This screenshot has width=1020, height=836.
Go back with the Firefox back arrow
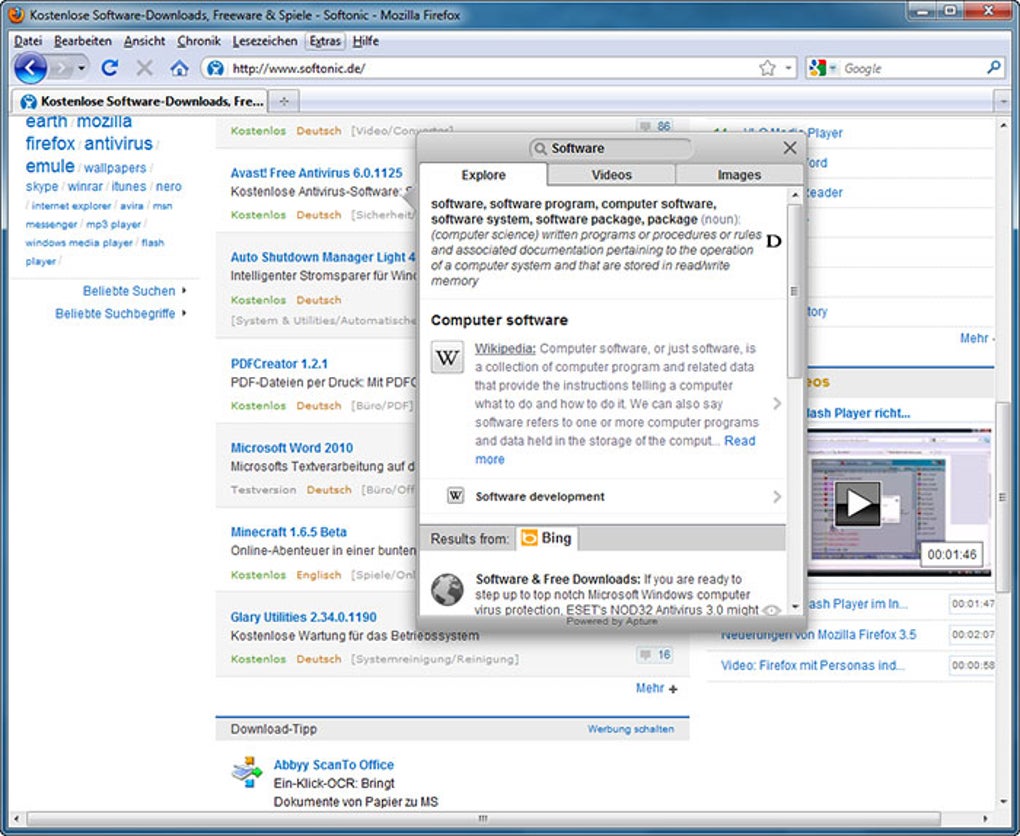pos(30,68)
